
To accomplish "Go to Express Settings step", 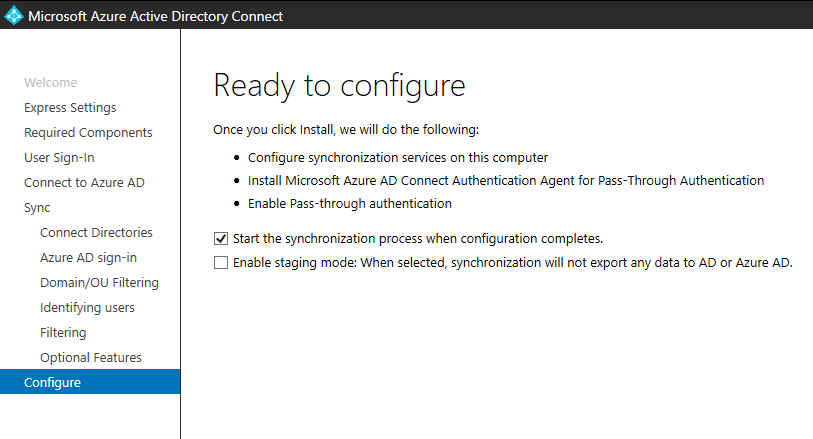I will click(70, 108).
